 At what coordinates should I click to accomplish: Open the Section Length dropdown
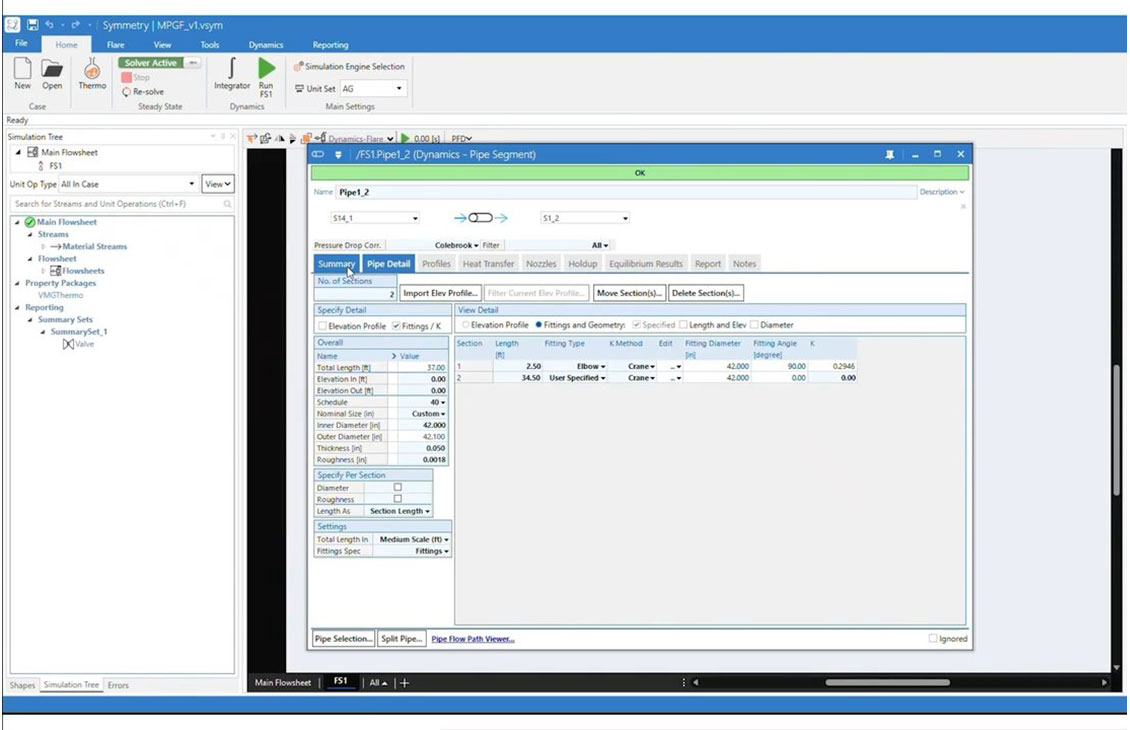399,511
